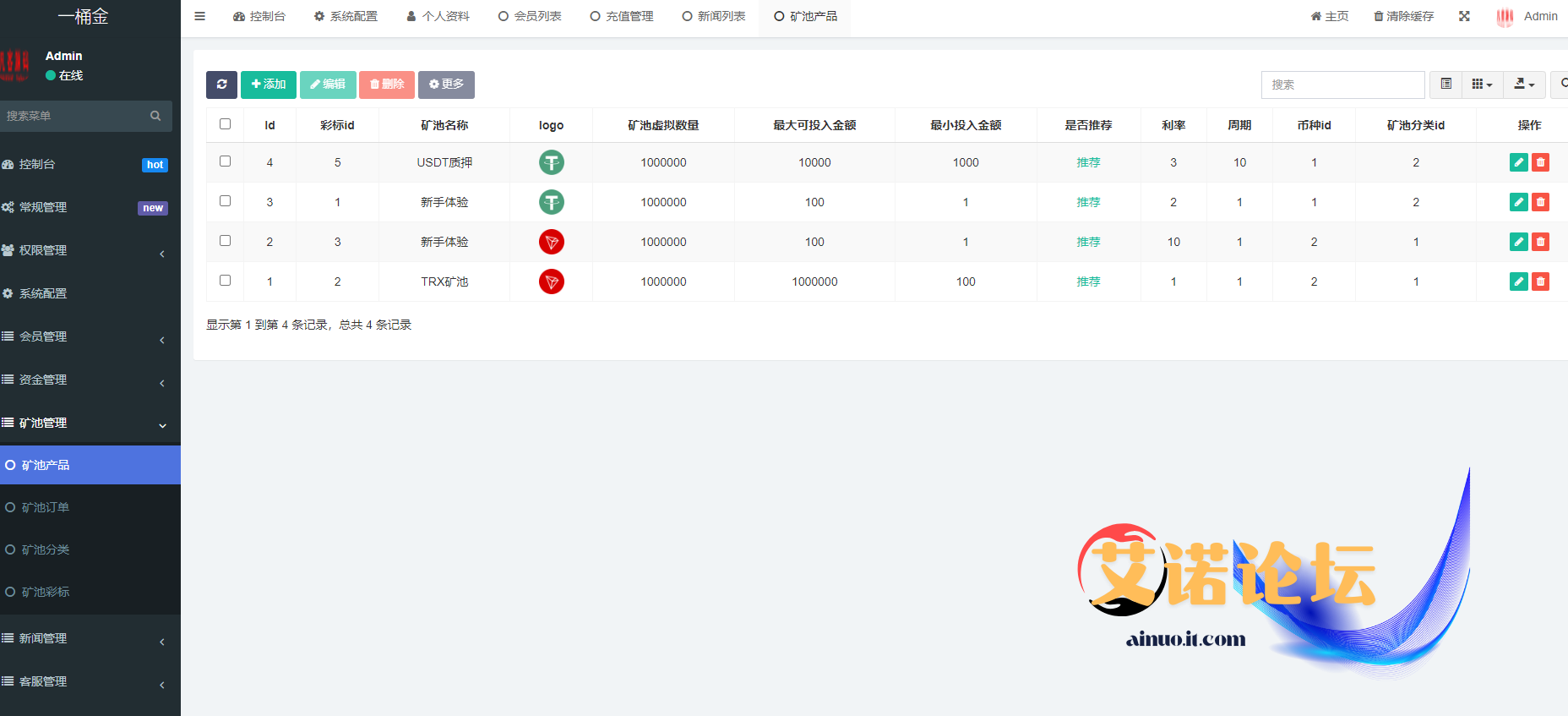Open 常规管理 in sidebar with new badge
The height and width of the screenshot is (716, 1568).
pyautogui.click(x=90, y=207)
